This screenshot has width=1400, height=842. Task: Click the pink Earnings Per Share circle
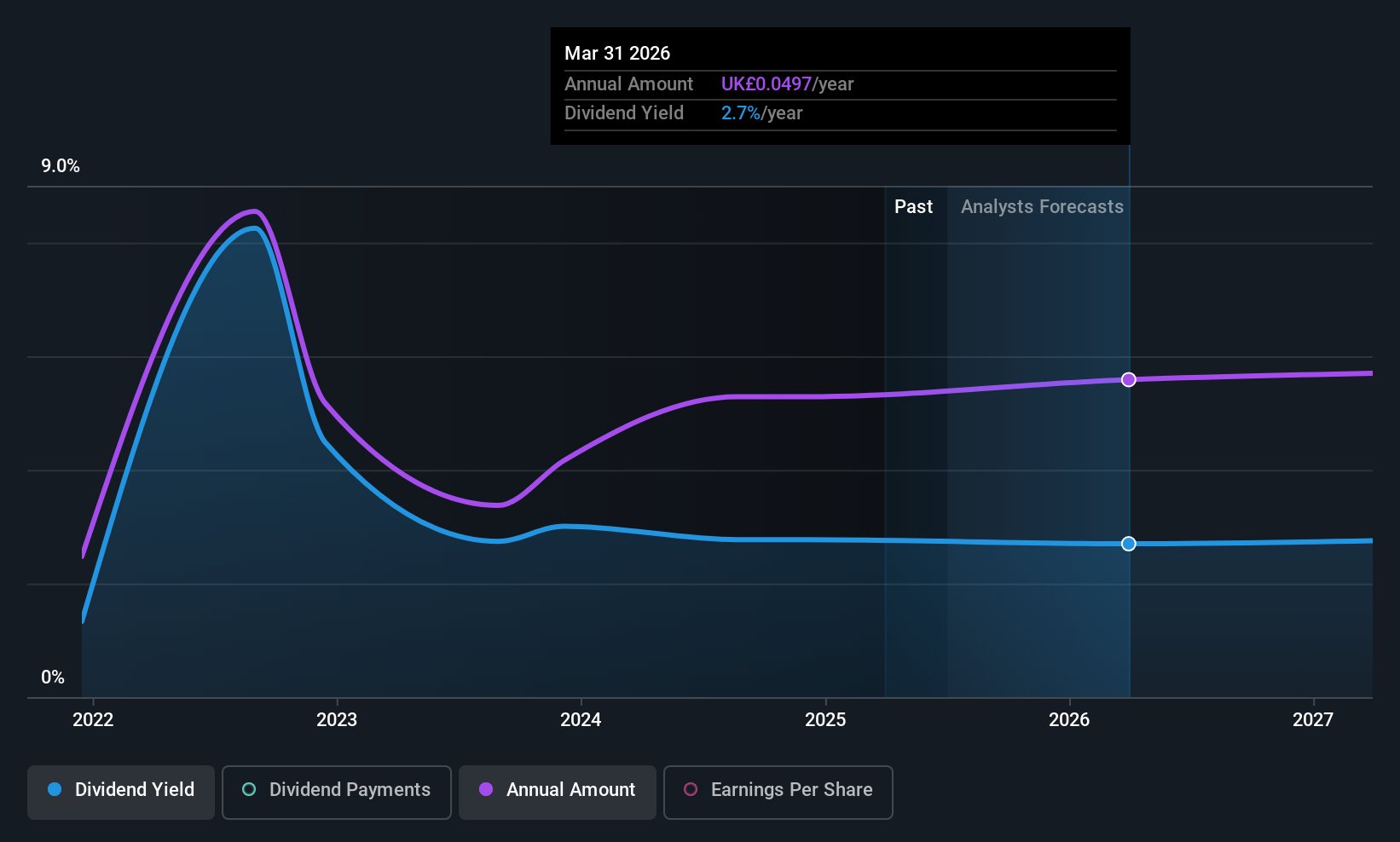tap(691, 789)
